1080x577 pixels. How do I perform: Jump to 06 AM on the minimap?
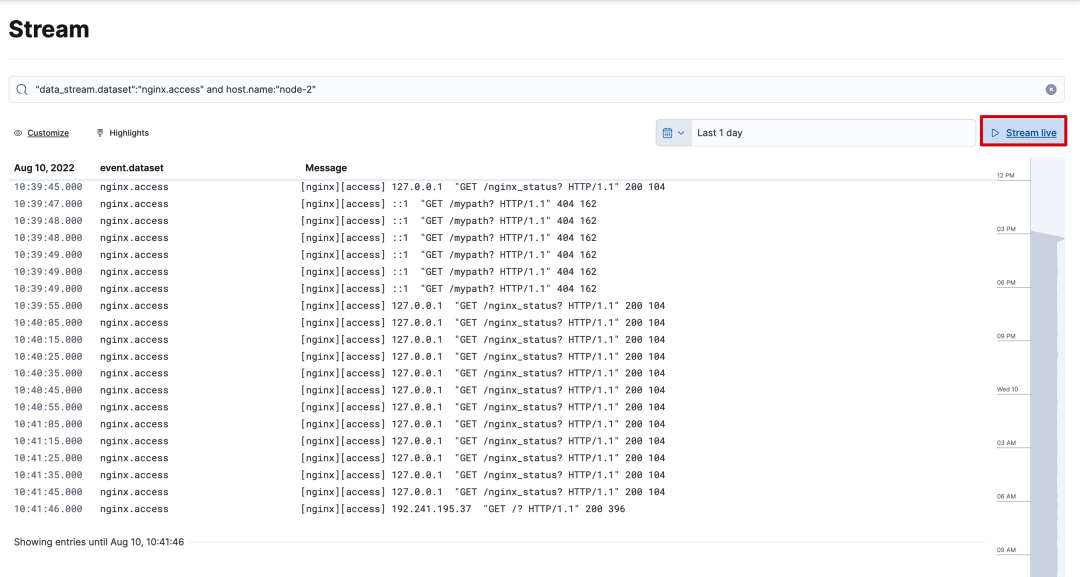tap(1006, 496)
